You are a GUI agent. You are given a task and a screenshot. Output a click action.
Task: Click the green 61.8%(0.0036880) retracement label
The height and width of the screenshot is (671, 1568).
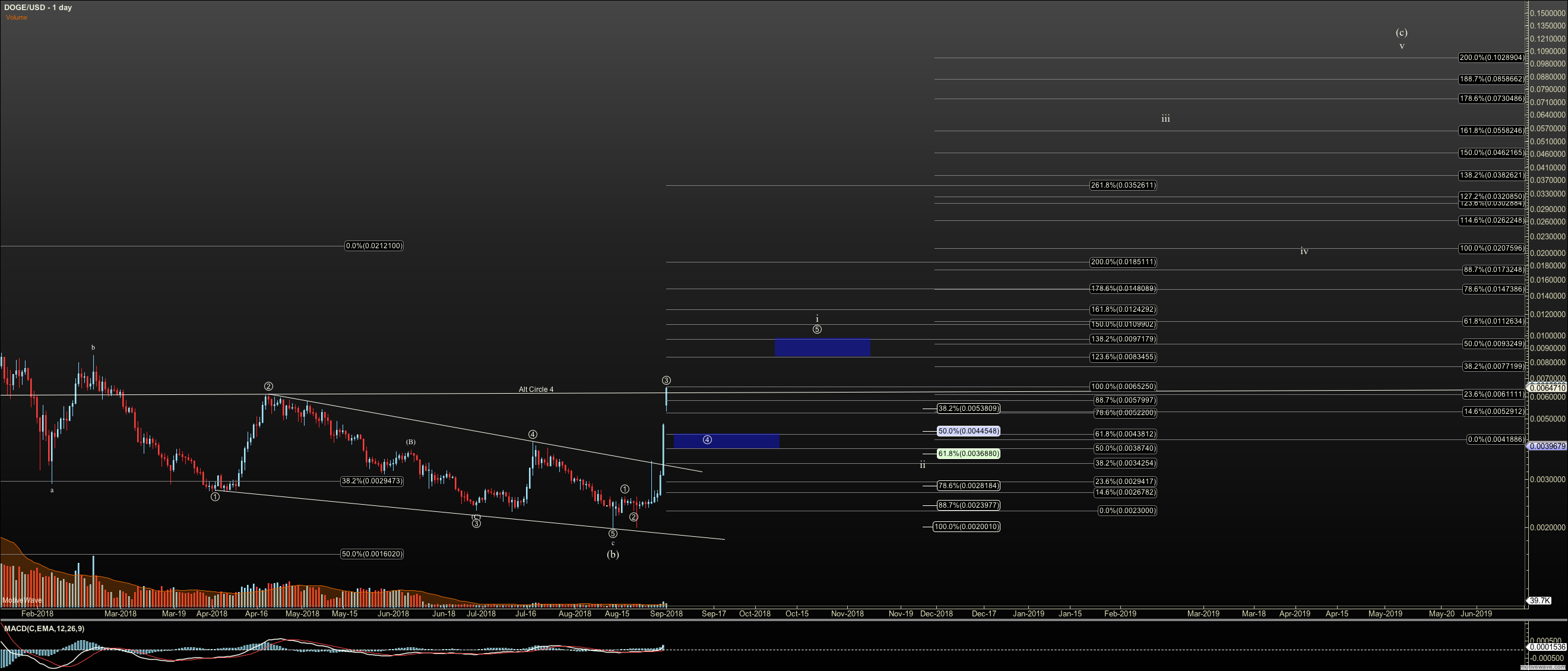tap(968, 454)
